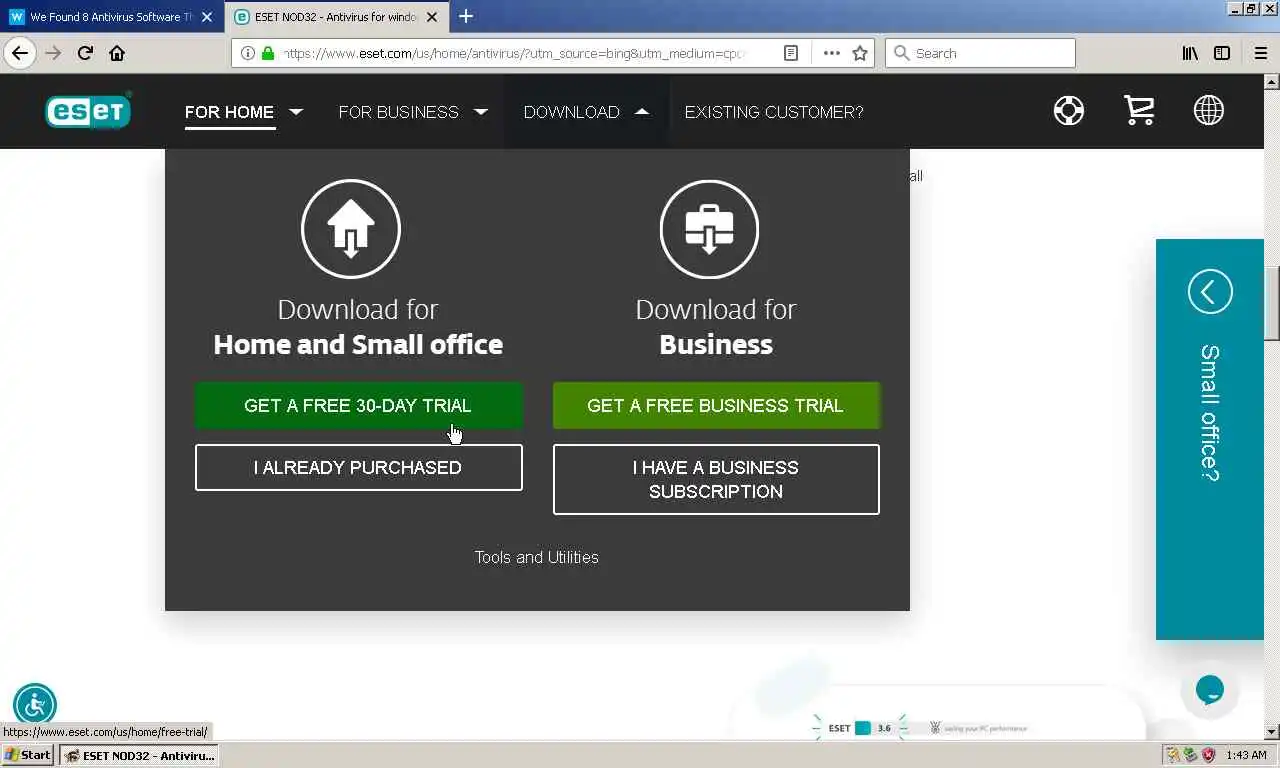The image size is (1280, 768).
Task: Show site information icon in the address bar
Action: click(x=248, y=53)
